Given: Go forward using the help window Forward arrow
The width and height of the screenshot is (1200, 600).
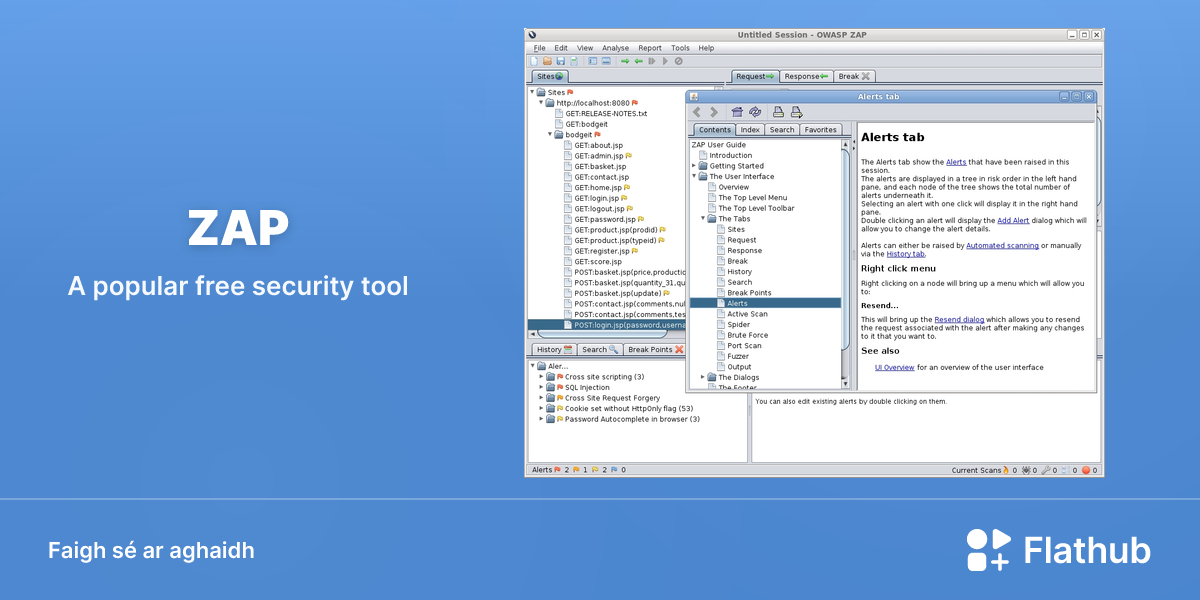Looking at the screenshot, I should tap(714, 112).
